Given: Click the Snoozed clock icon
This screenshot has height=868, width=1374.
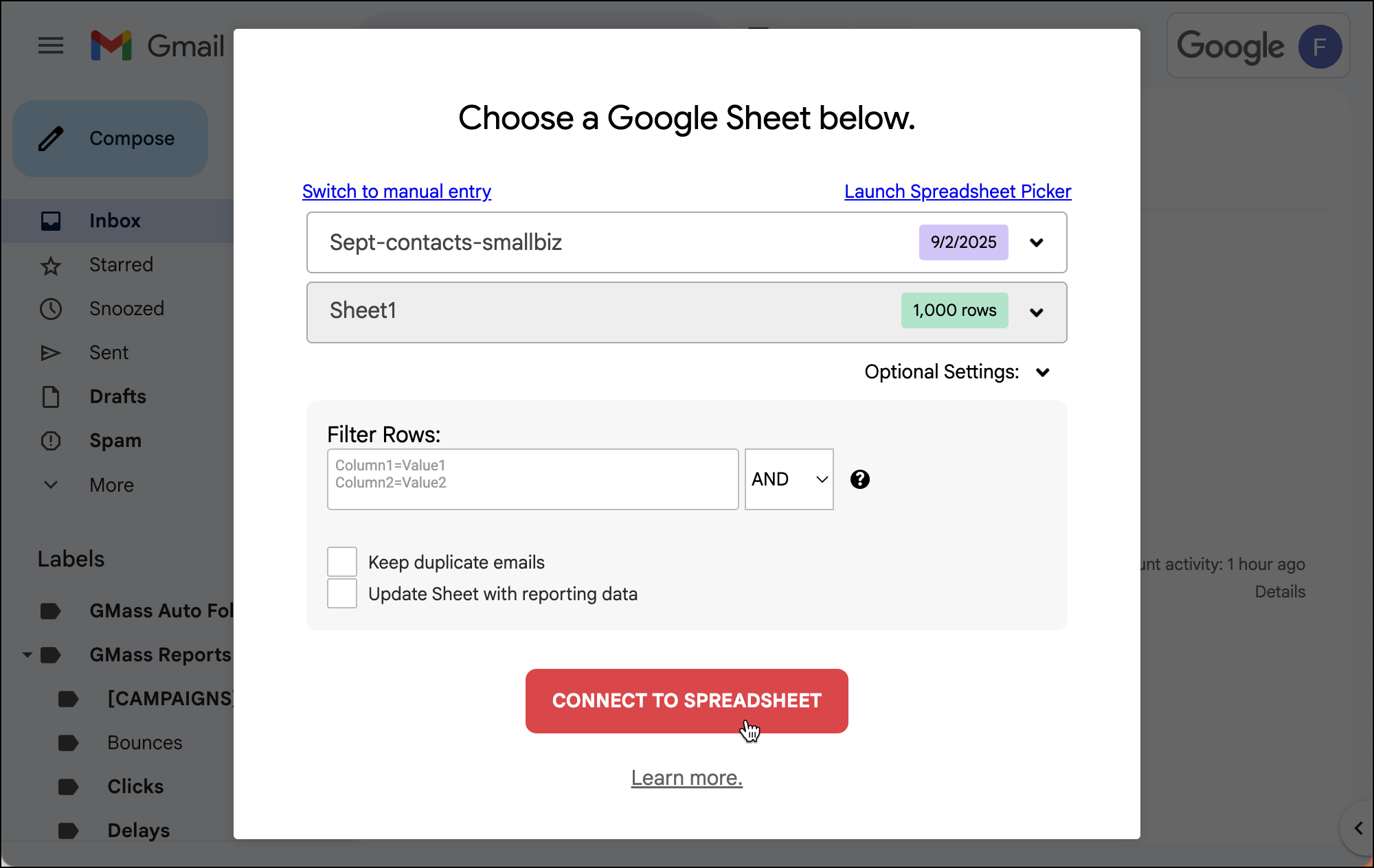Looking at the screenshot, I should [51, 308].
